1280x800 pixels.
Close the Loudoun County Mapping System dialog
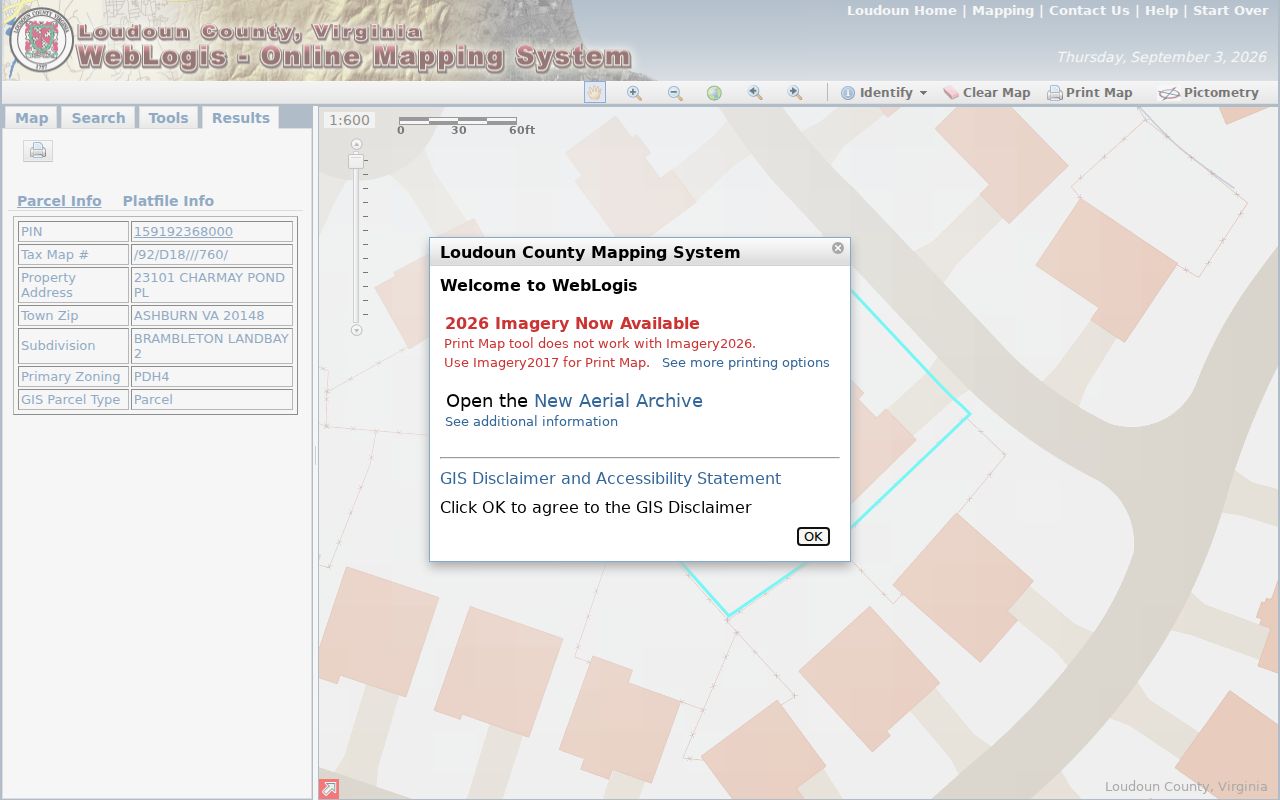[838, 248]
